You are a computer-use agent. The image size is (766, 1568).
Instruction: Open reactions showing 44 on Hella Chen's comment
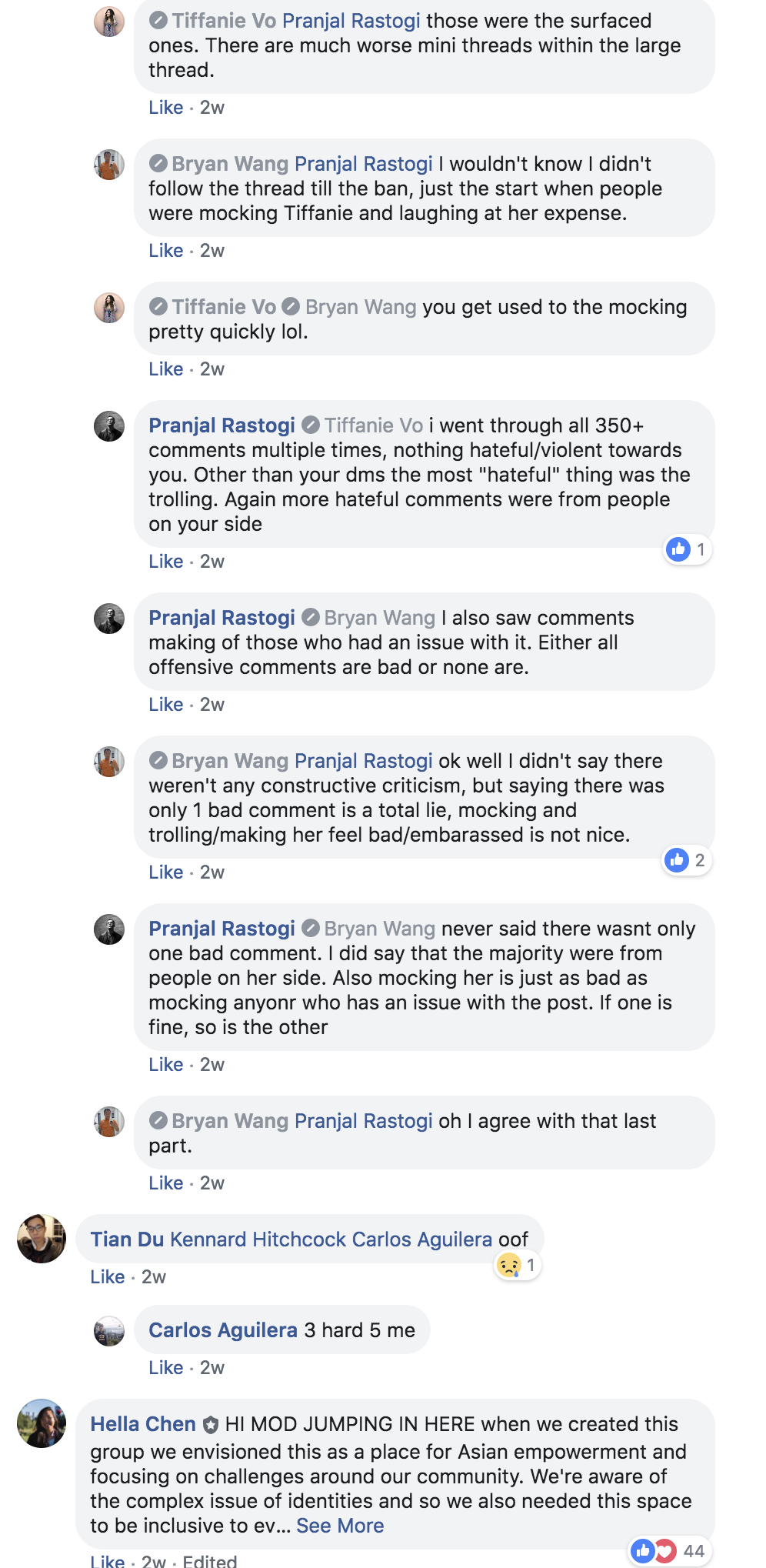pos(669,1551)
